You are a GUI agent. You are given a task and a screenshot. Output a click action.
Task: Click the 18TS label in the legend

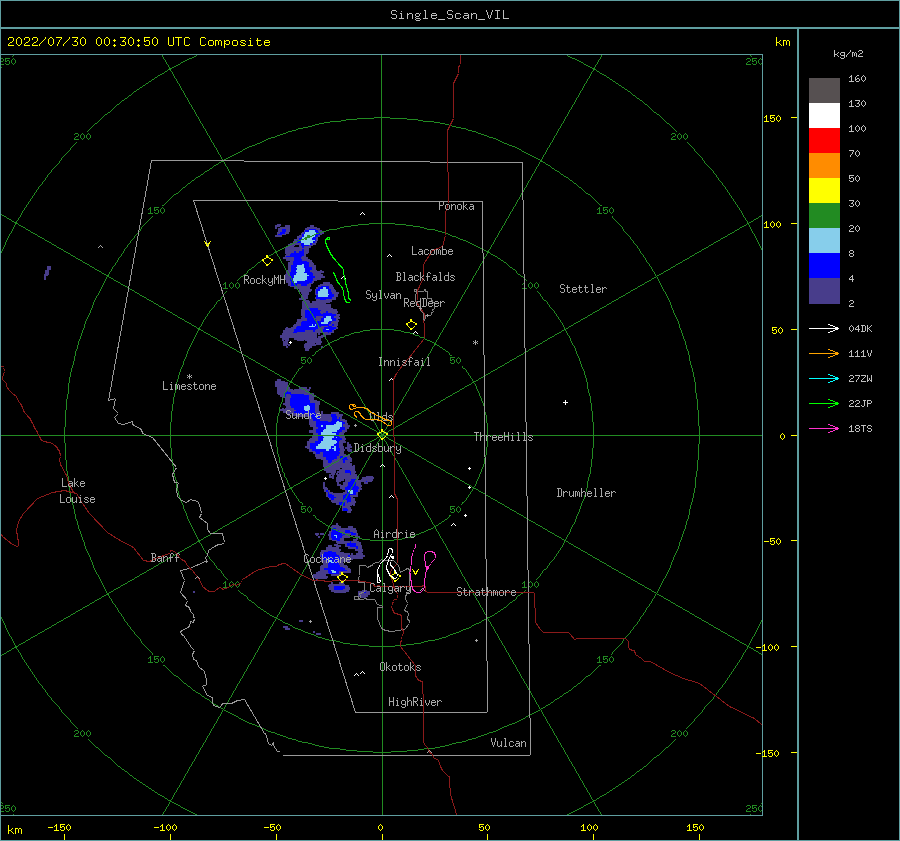[x=860, y=429]
